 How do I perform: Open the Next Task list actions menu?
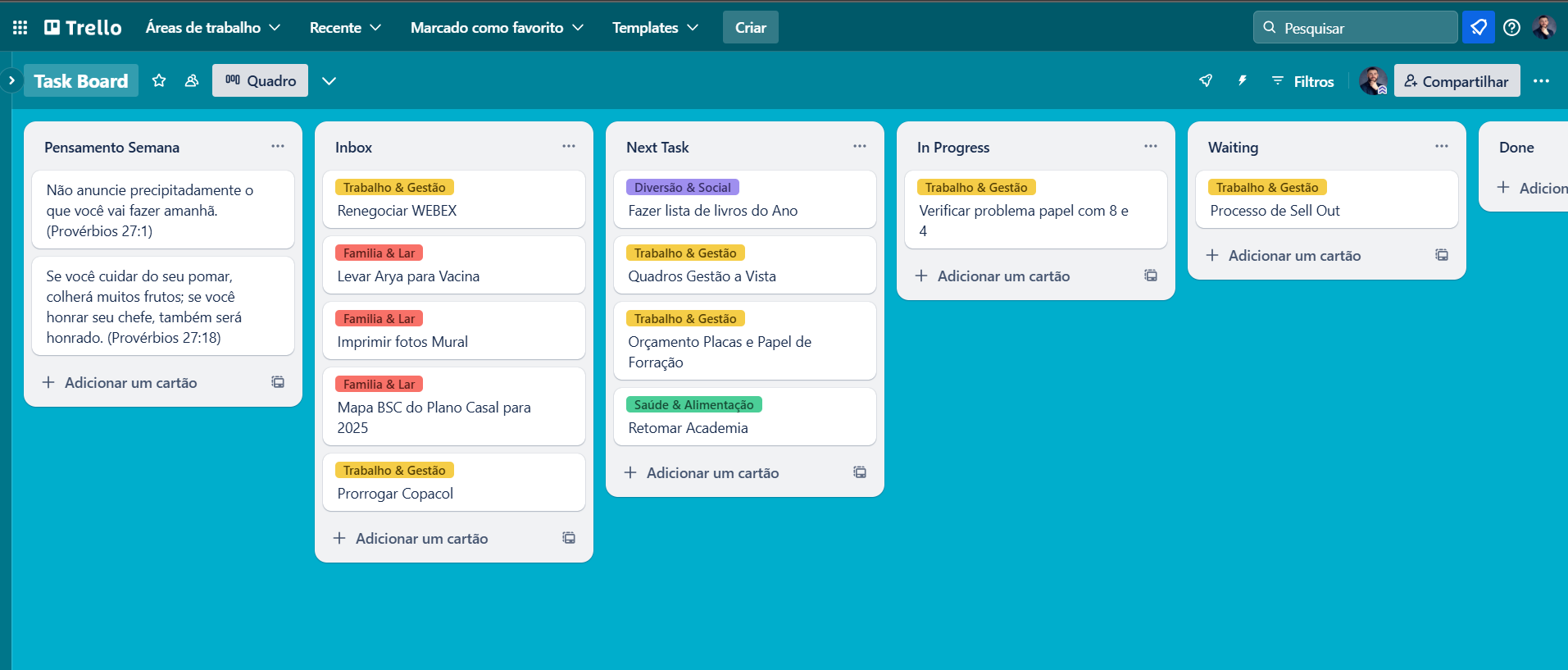click(859, 147)
